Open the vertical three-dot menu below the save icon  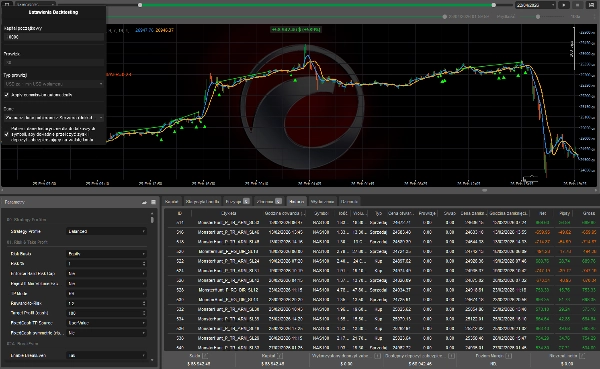pyautogui.click(x=594, y=16)
